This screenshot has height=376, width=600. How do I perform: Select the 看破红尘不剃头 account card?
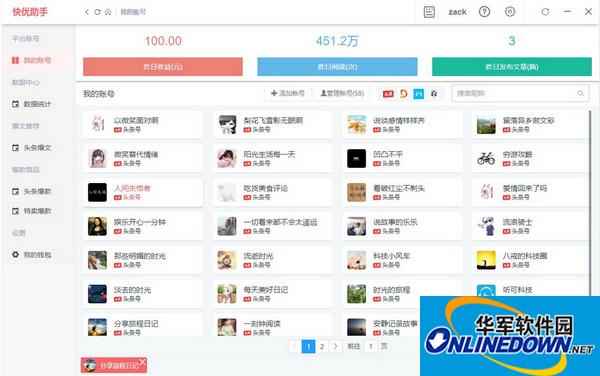pyautogui.click(x=402, y=192)
